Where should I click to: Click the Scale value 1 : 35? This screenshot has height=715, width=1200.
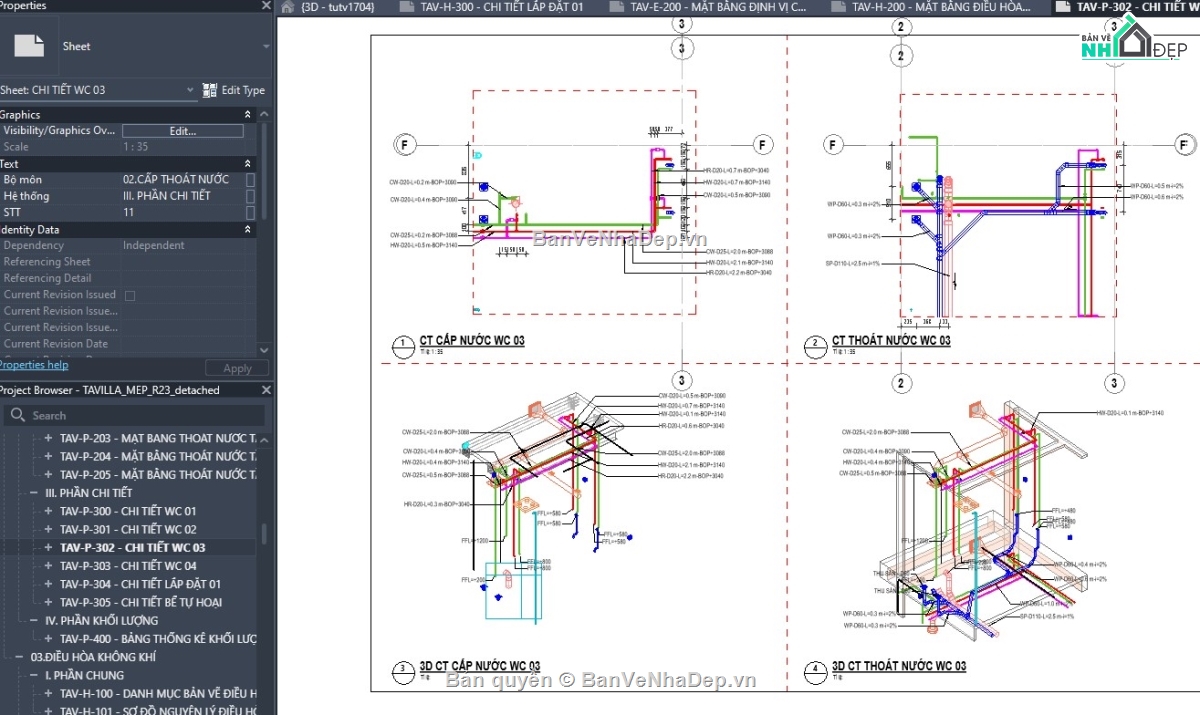[x=136, y=147]
